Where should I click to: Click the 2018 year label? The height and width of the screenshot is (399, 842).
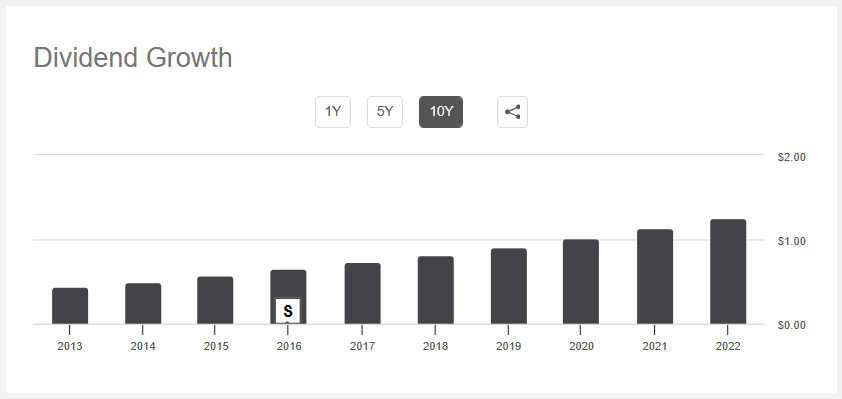tap(435, 346)
